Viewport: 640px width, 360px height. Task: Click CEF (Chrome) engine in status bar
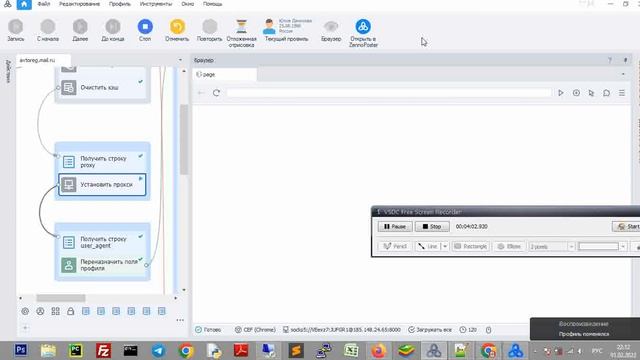point(255,330)
